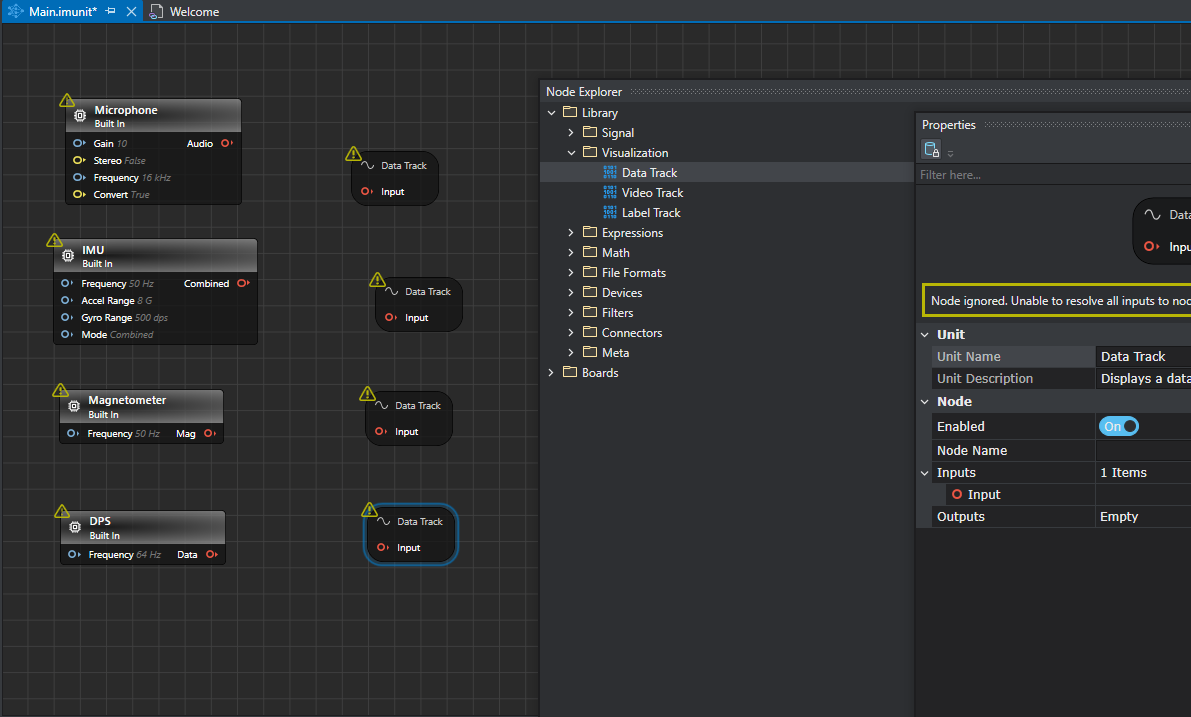Expand the Devices folder

point(571,292)
